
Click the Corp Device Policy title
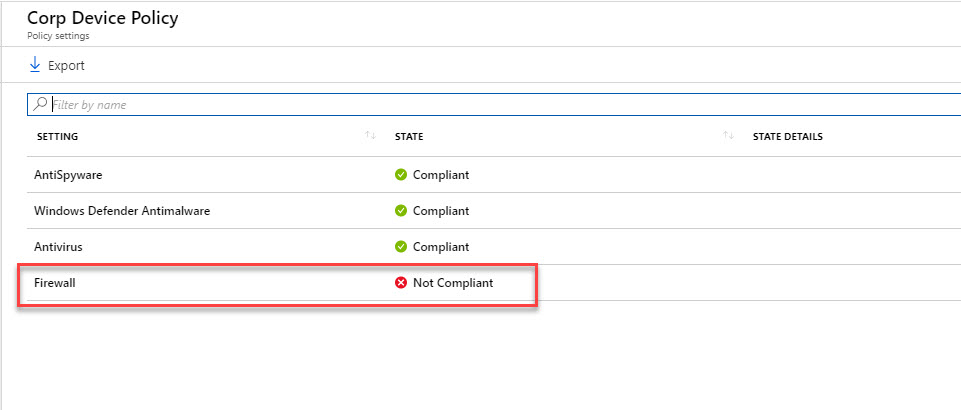pyautogui.click(x=102, y=18)
